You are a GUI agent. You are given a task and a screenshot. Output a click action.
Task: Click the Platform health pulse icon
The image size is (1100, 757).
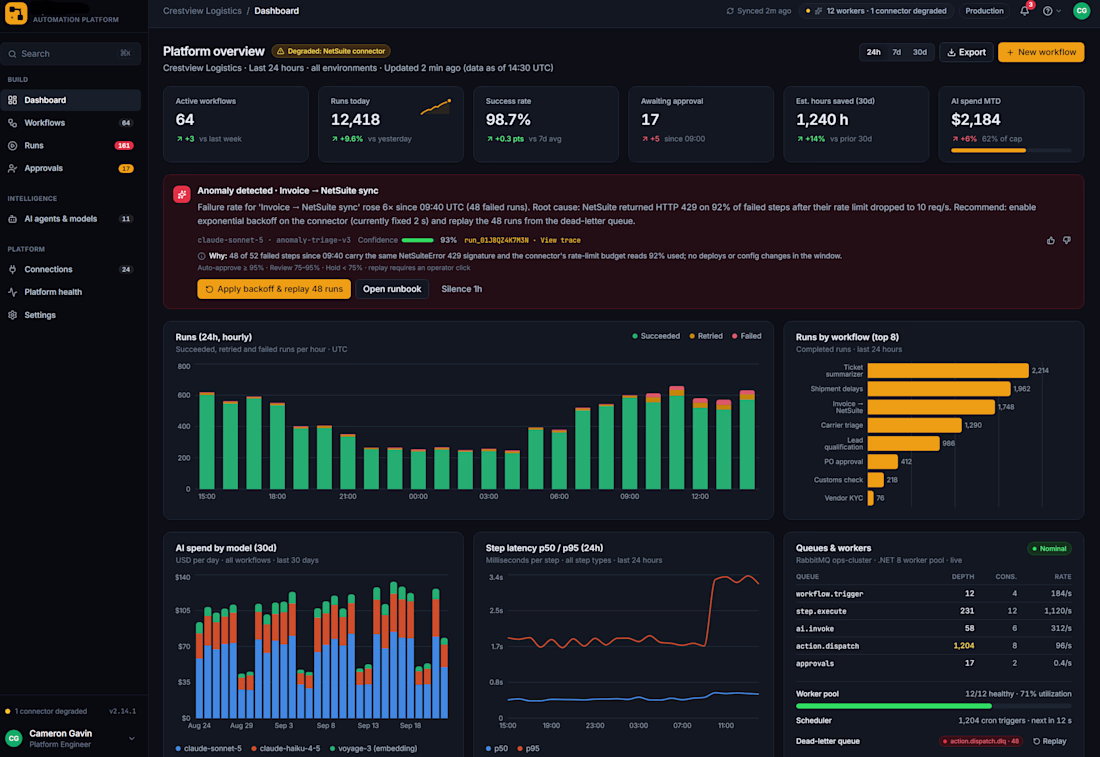13,292
